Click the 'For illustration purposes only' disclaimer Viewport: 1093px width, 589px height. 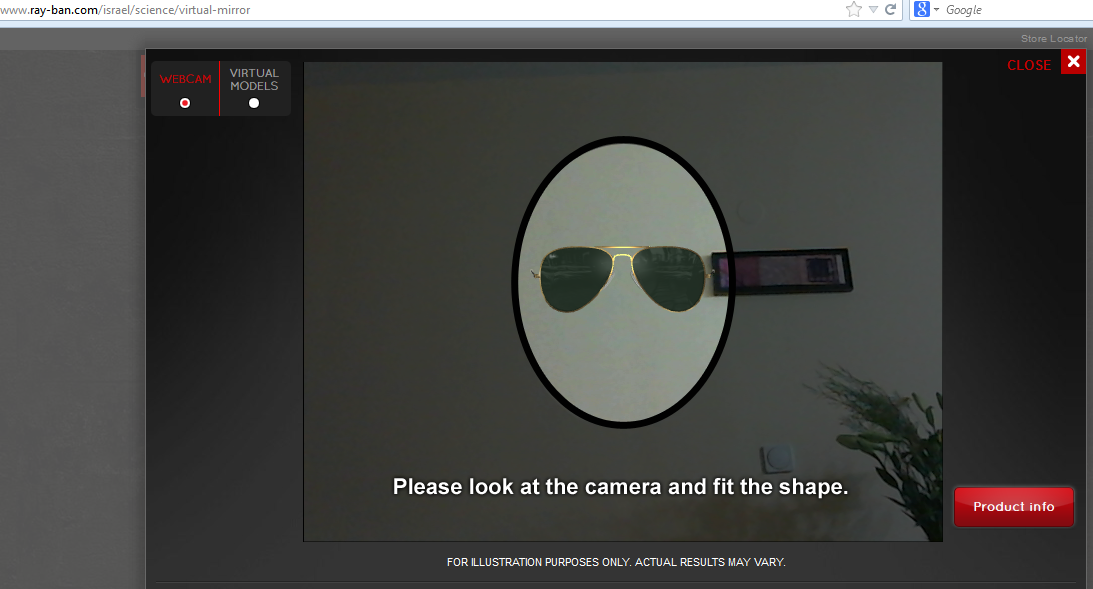[x=616, y=562]
